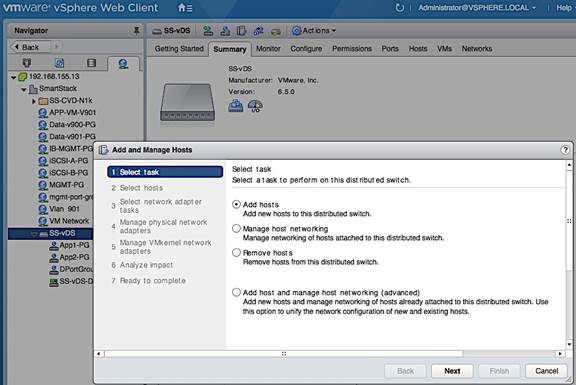Open the Help link in header
This screenshot has width=576, height=385.
click(564, 7)
